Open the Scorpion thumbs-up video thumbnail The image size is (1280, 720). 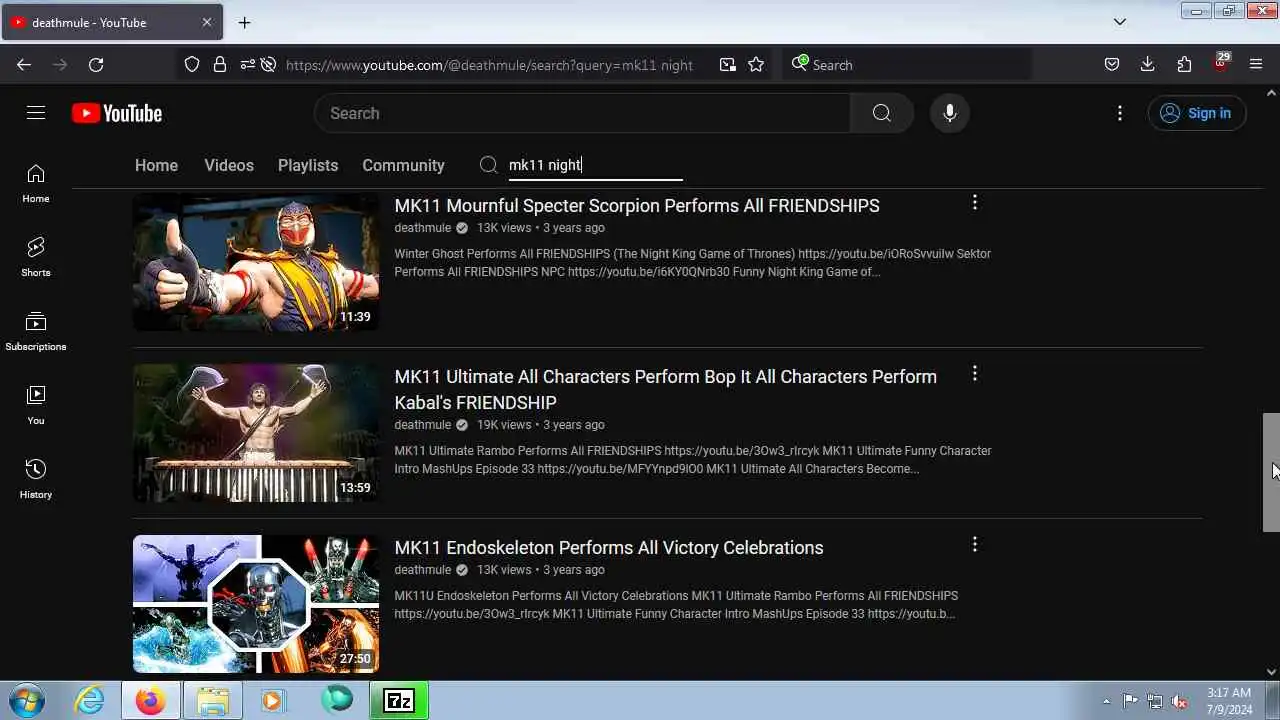click(256, 262)
